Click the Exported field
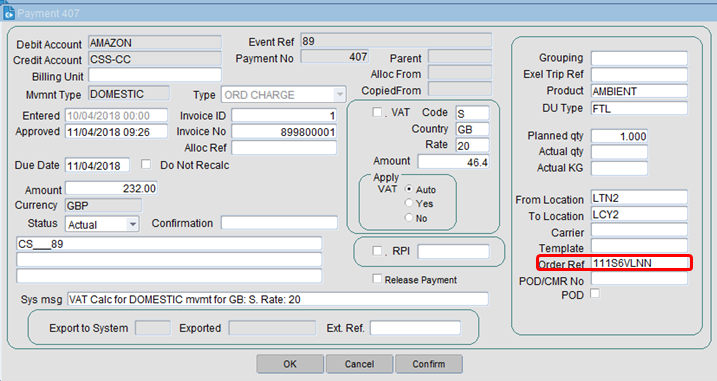Image resolution: width=717 pixels, height=381 pixels. [x=273, y=328]
